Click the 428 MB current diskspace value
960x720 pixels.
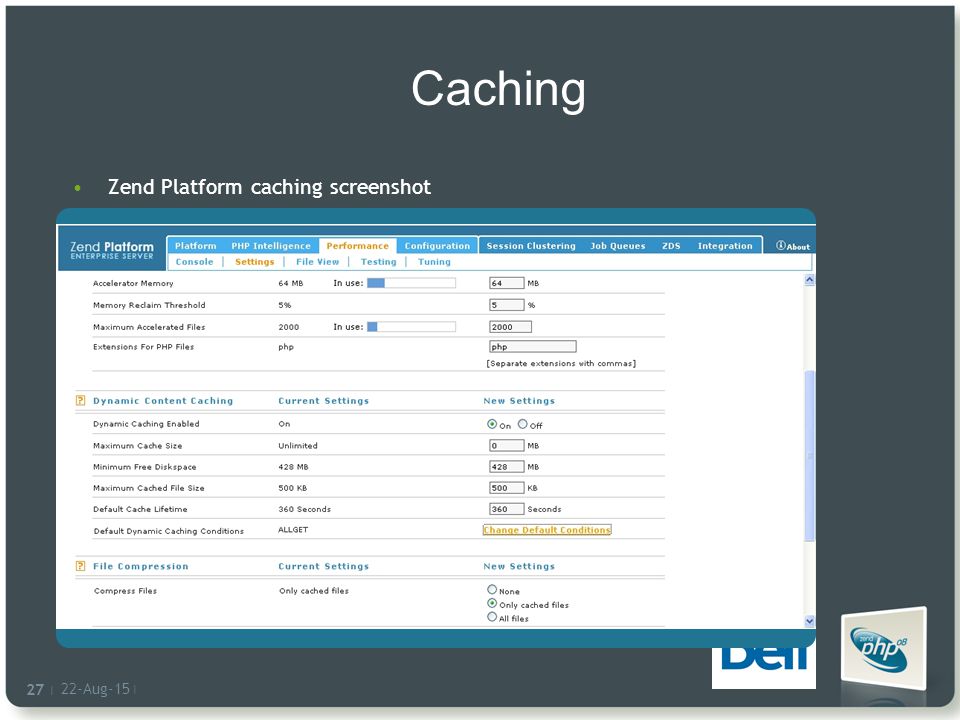click(x=293, y=467)
